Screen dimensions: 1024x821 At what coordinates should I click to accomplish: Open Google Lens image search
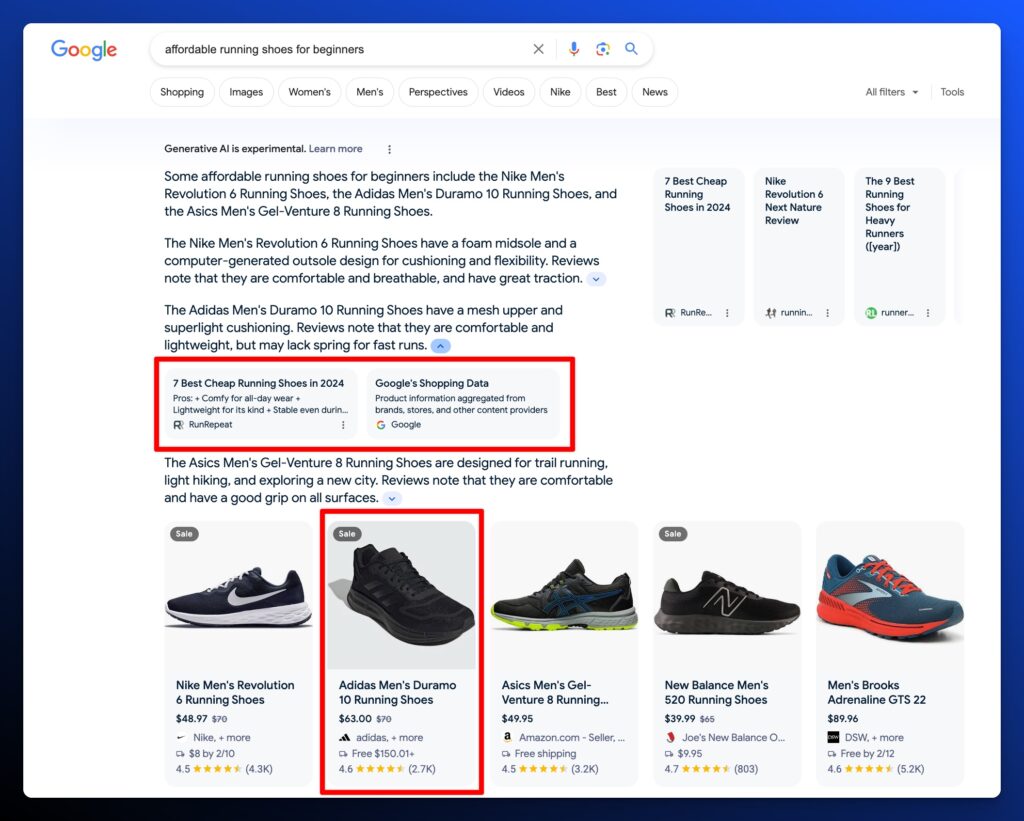pos(602,49)
